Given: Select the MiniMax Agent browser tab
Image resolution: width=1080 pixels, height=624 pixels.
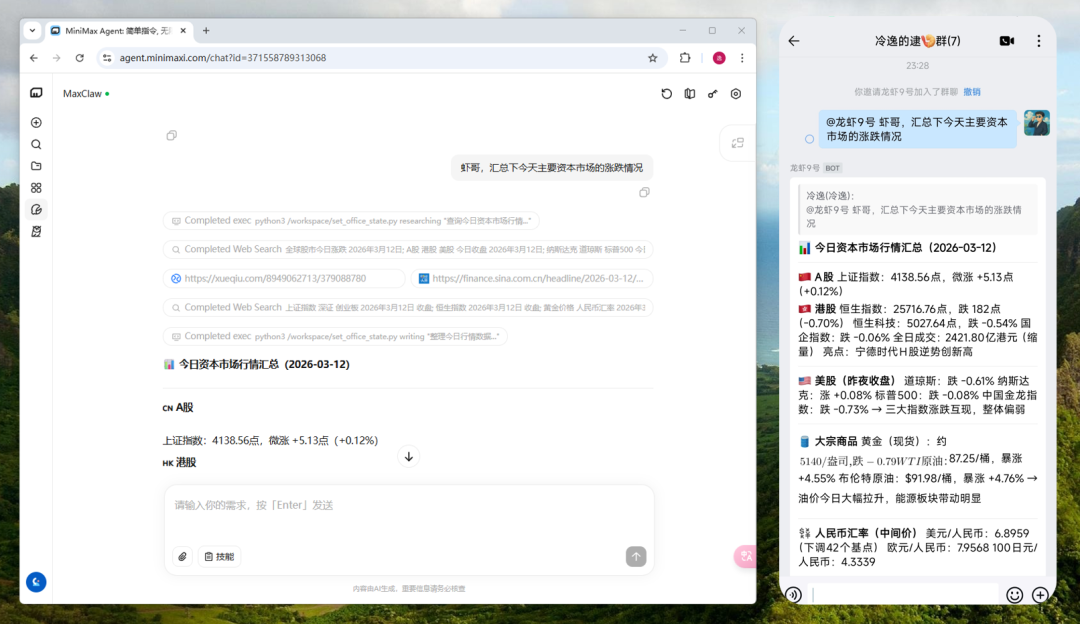Looking at the screenshot, I should [x=117, y=30].
